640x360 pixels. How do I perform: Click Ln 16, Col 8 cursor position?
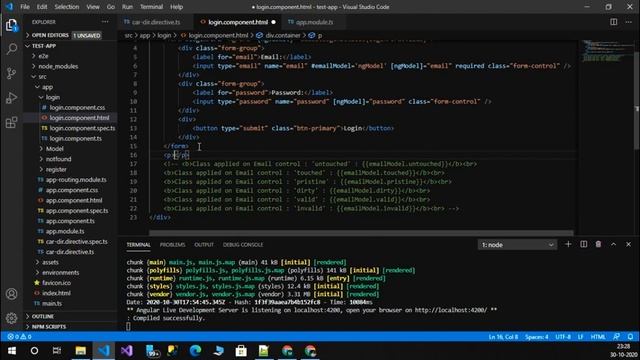point(503,337)
